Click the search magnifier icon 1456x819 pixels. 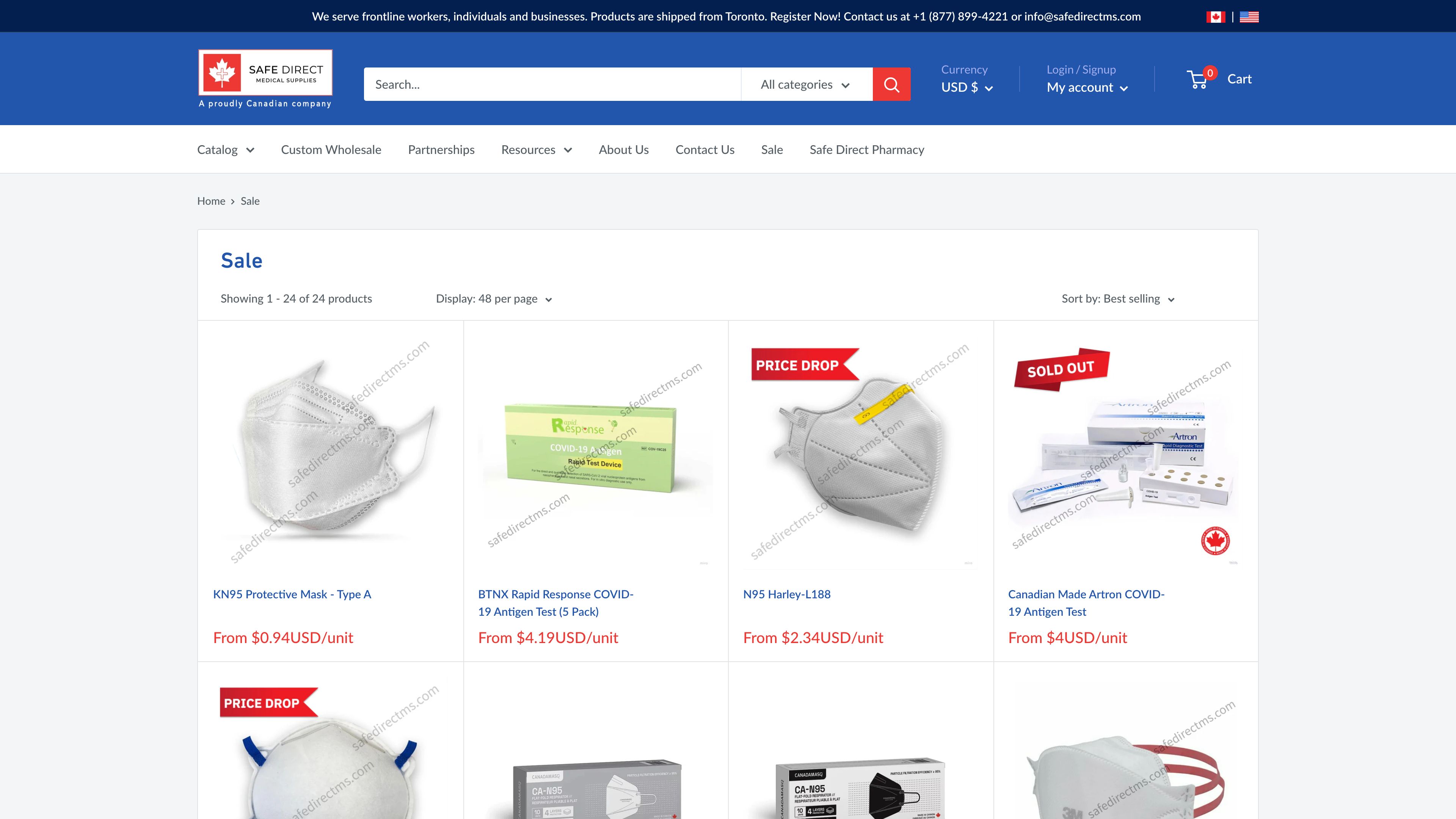[891, 84]
